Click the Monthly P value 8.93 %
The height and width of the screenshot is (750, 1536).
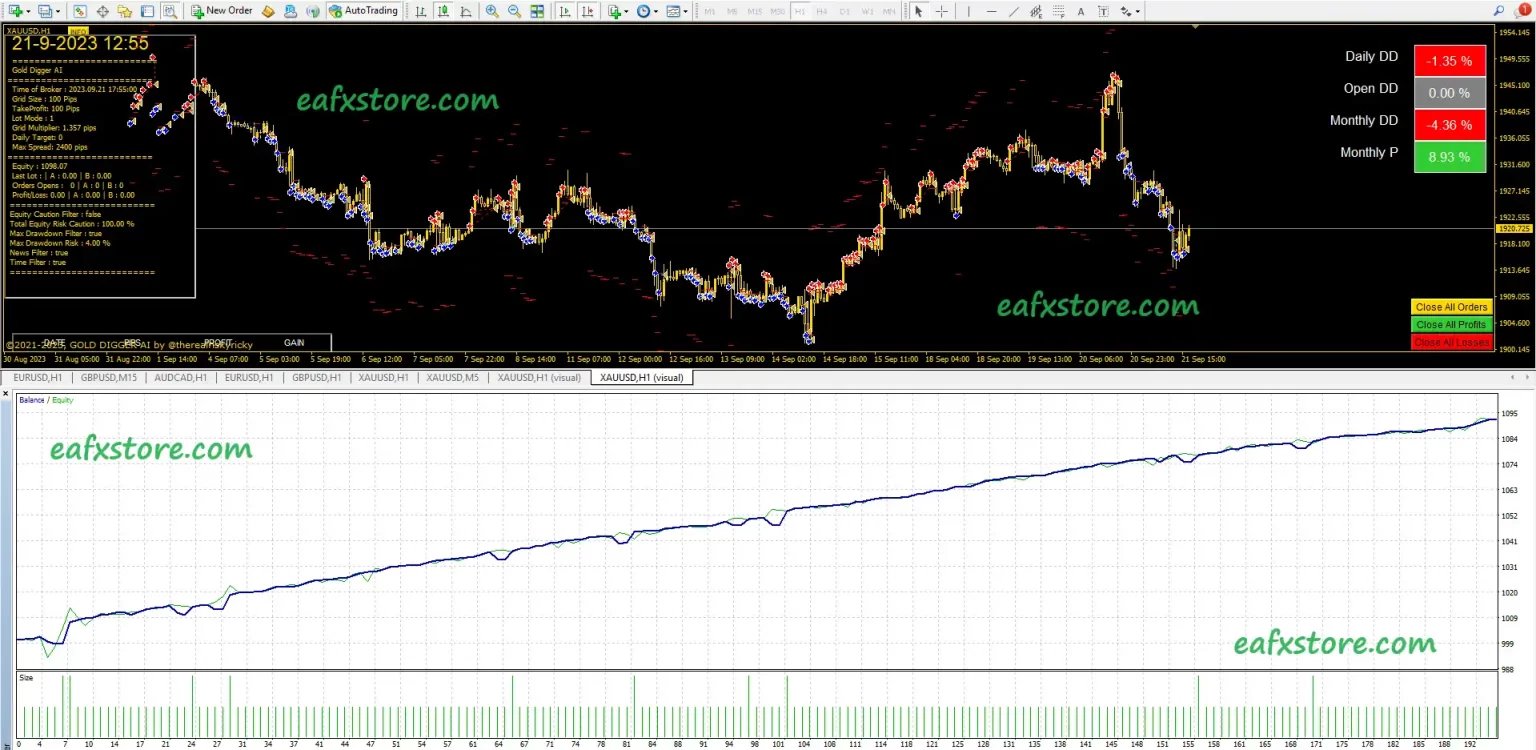(1449, 157)
